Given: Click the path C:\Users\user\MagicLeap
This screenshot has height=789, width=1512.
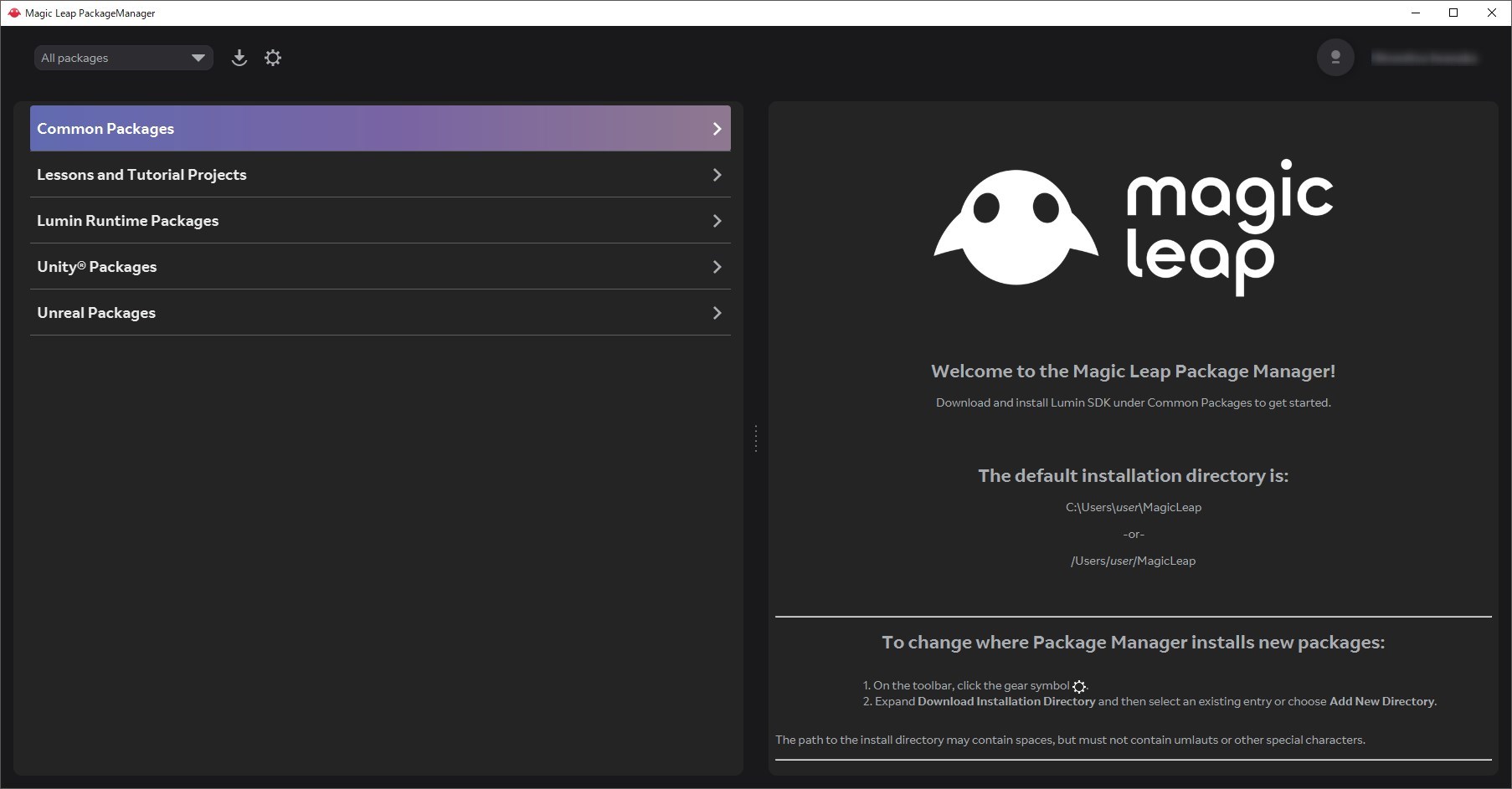Looking at the screenshot, I should point(1134,507).
